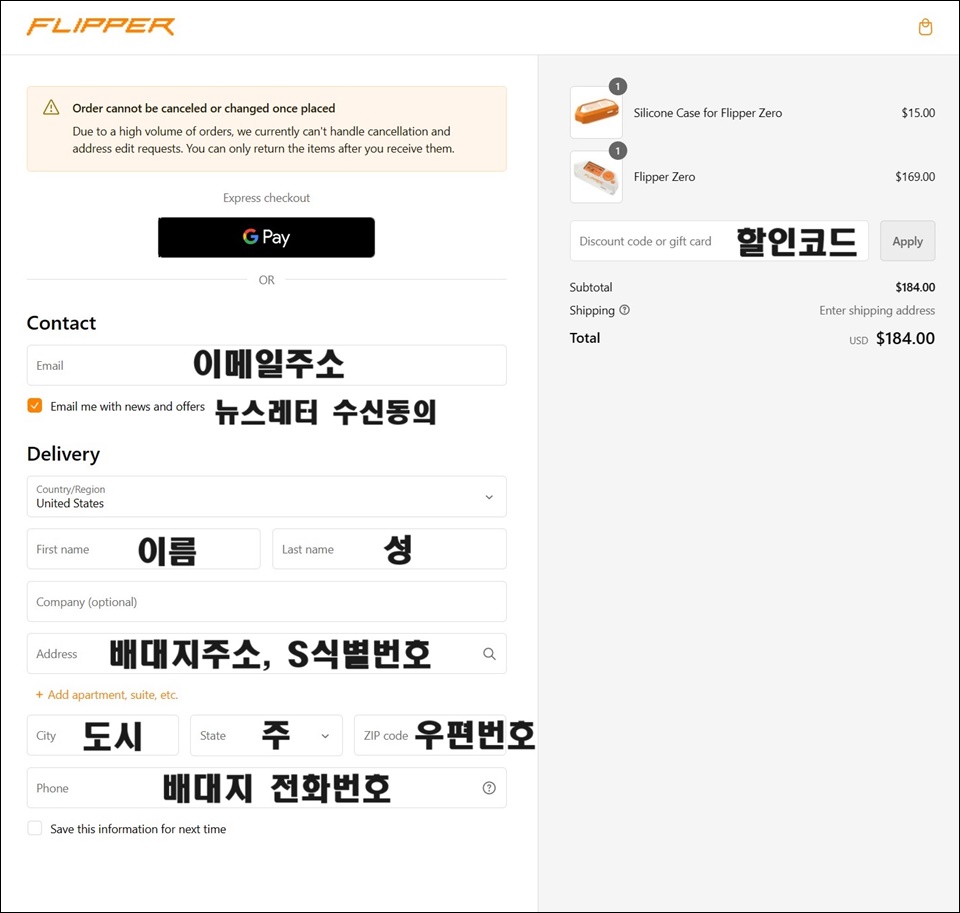Pay with the Google Pay button
Image resolution: width=960 pixels, height=913 pixels.
pyautogui.click(x=266, y=238)
